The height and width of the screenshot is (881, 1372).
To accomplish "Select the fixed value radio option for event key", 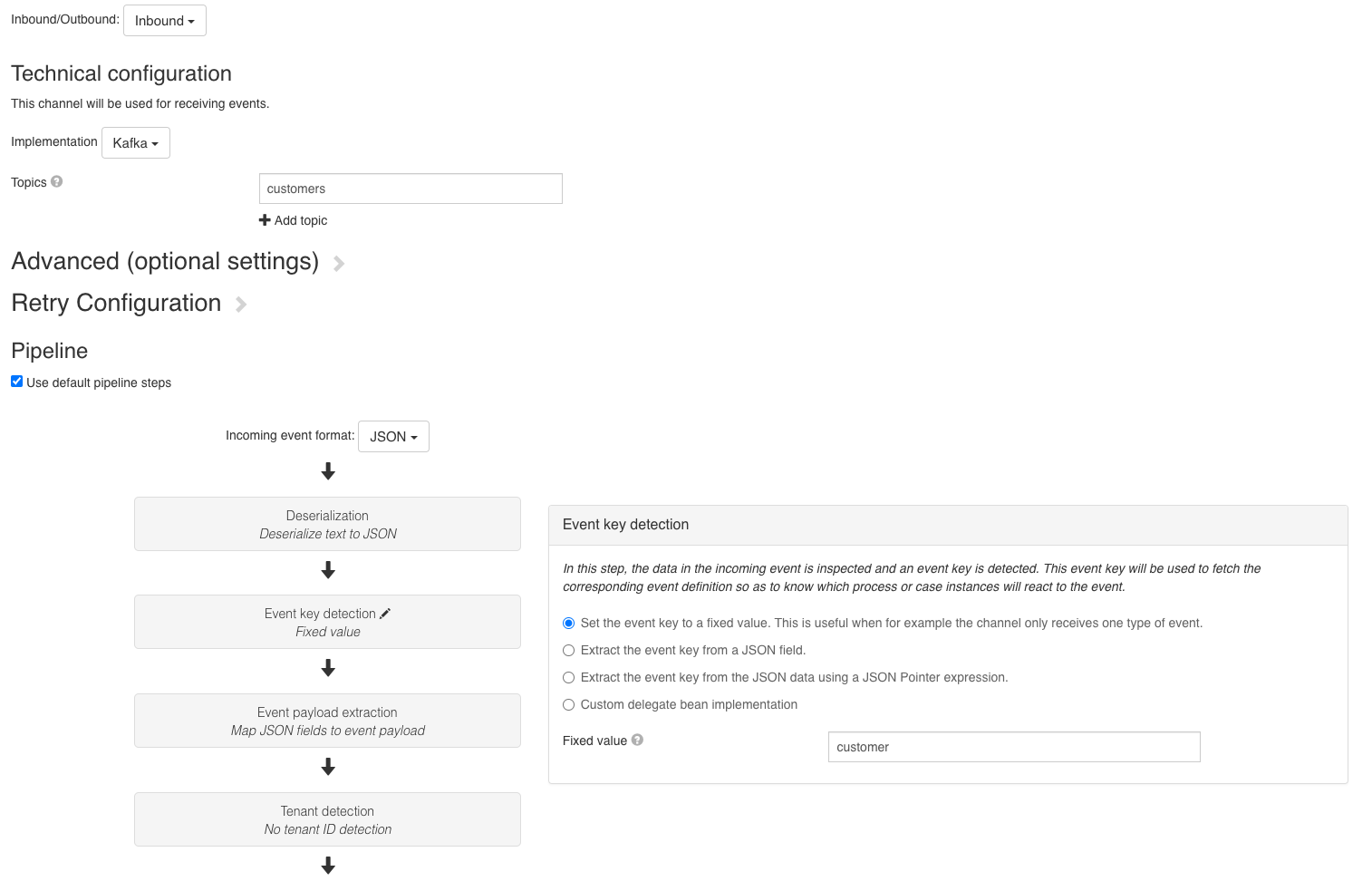I will [x=568, y=623].
